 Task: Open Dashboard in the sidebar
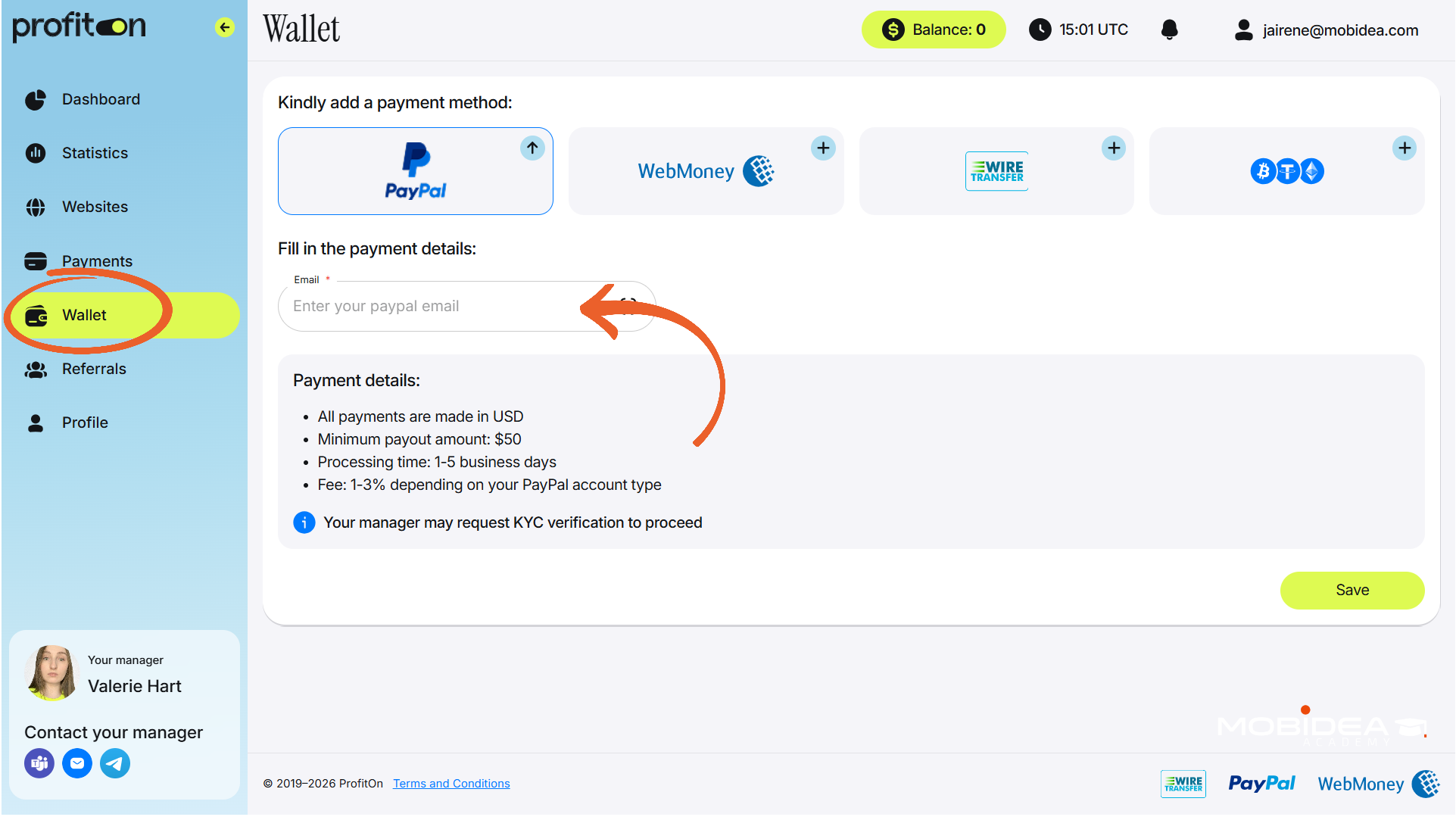point(101,99)
